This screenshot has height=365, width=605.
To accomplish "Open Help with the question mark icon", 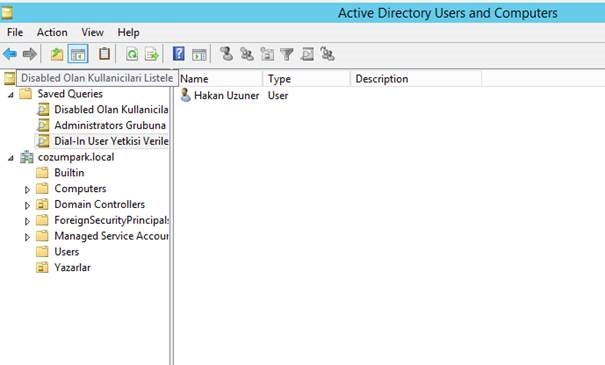I will tap(178, 54).
